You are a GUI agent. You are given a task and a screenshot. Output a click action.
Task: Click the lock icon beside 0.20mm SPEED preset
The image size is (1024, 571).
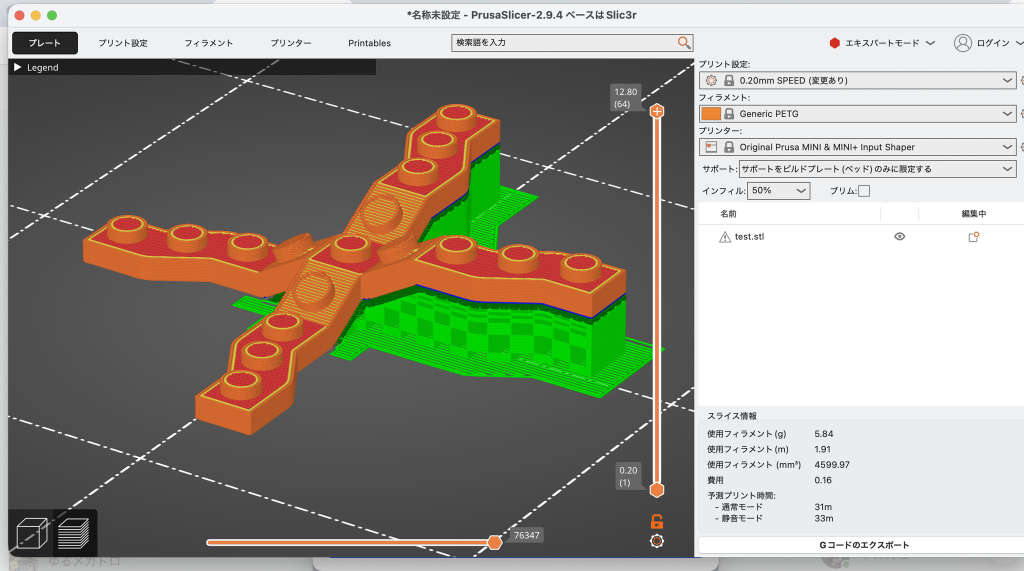[729, 80]
